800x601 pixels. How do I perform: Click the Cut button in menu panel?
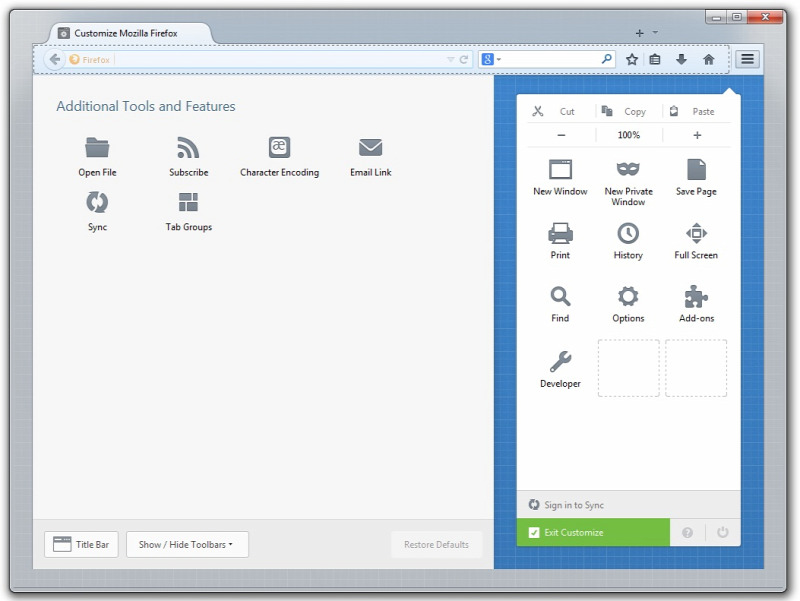[x=561, y=111]
